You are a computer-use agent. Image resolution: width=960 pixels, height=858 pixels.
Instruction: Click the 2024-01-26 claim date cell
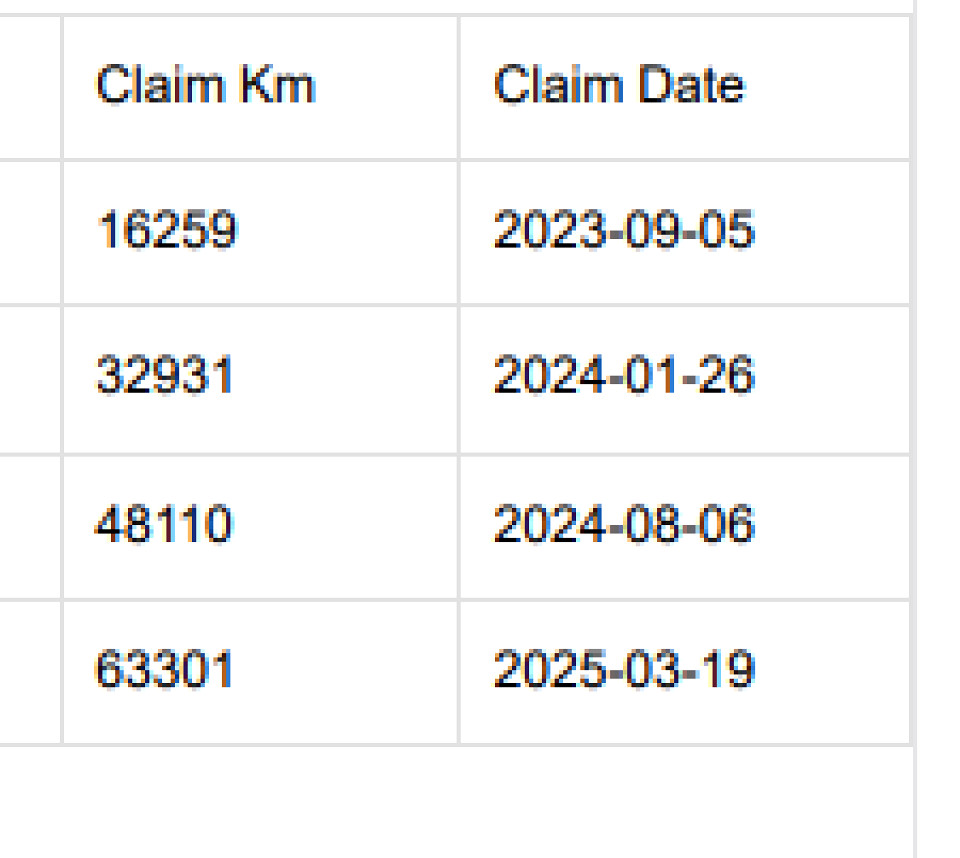tap(623, 377)
